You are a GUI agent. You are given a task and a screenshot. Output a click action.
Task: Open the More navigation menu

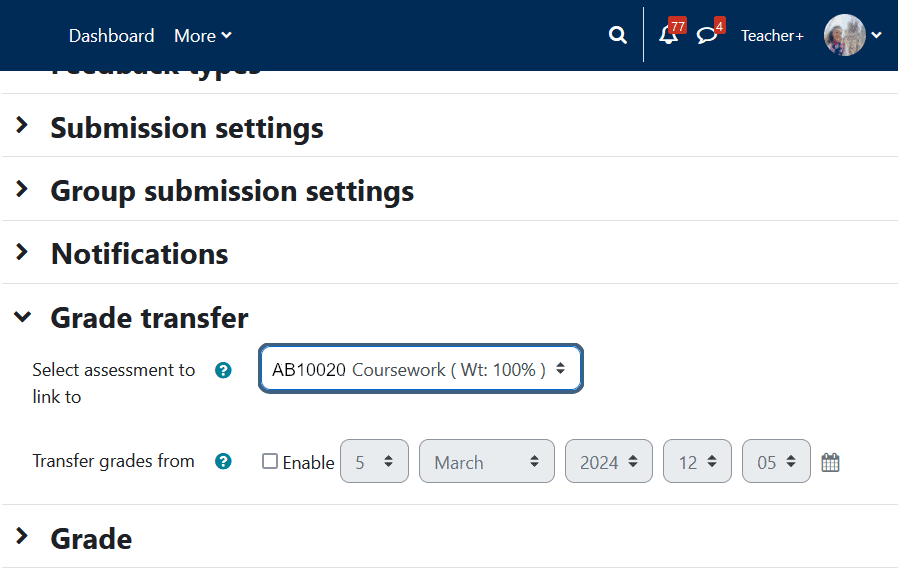coord(202,36)
